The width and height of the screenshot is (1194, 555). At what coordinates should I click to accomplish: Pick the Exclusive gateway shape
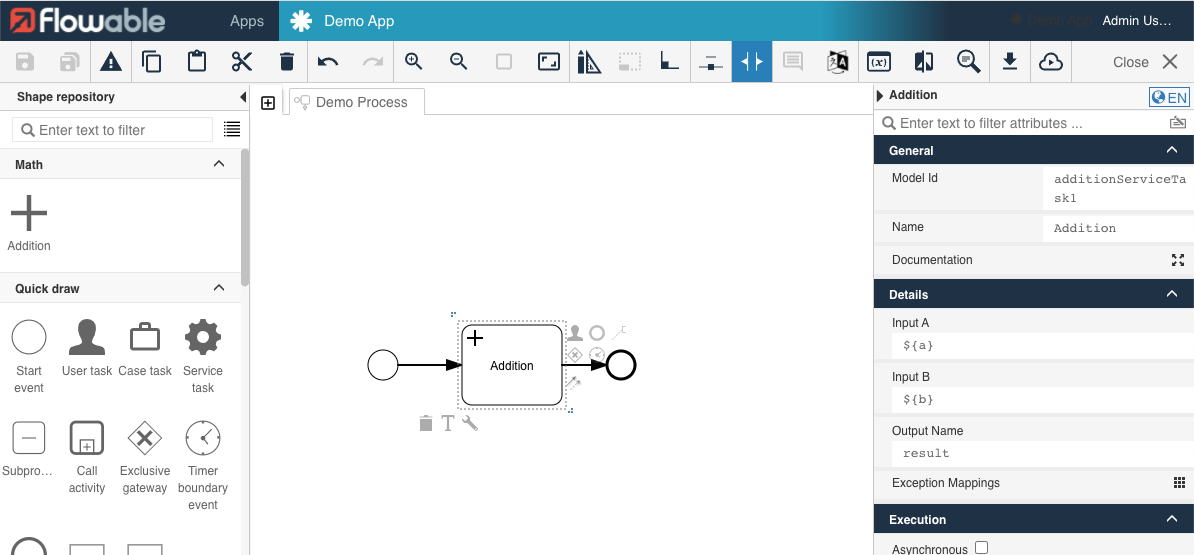[x=145, y=457]
